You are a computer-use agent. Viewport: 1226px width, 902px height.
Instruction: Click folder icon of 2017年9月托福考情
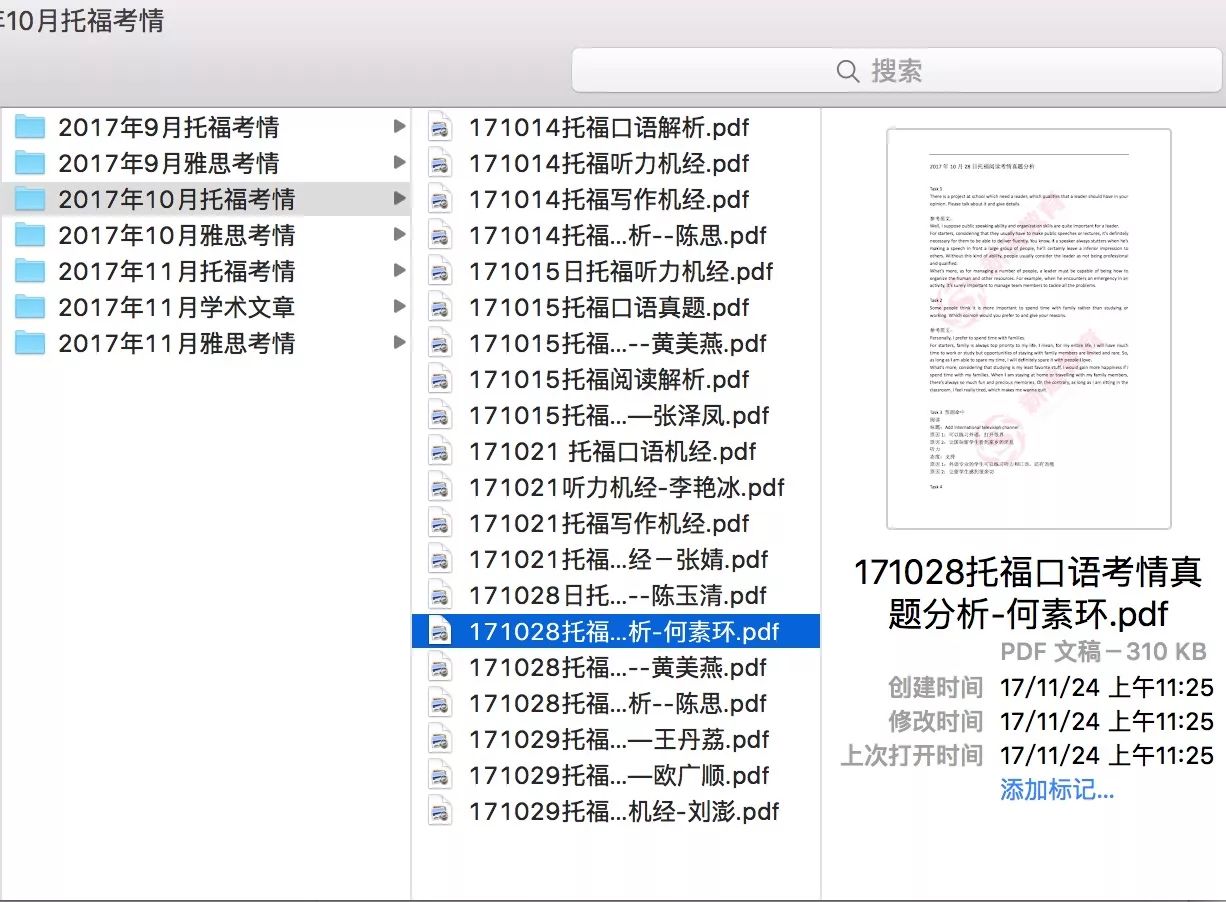tap(31, 127)
